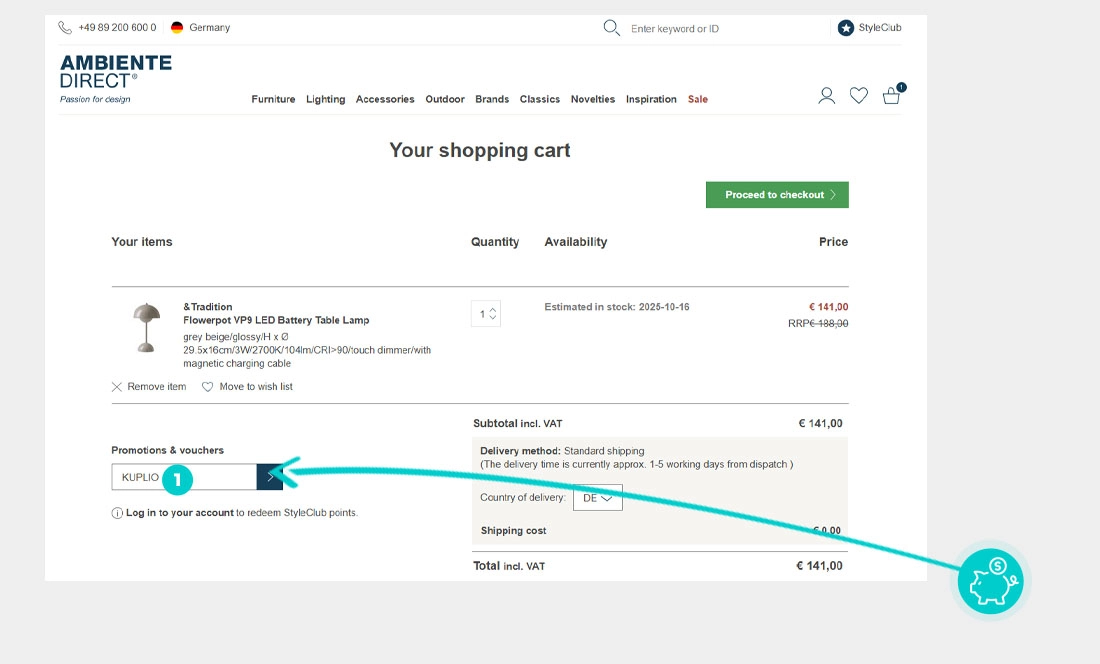Viewport: 1100px width, 664px height.
Task: Click the Flowerpot lamp thumbnail
Action: (x=146, y=327)
